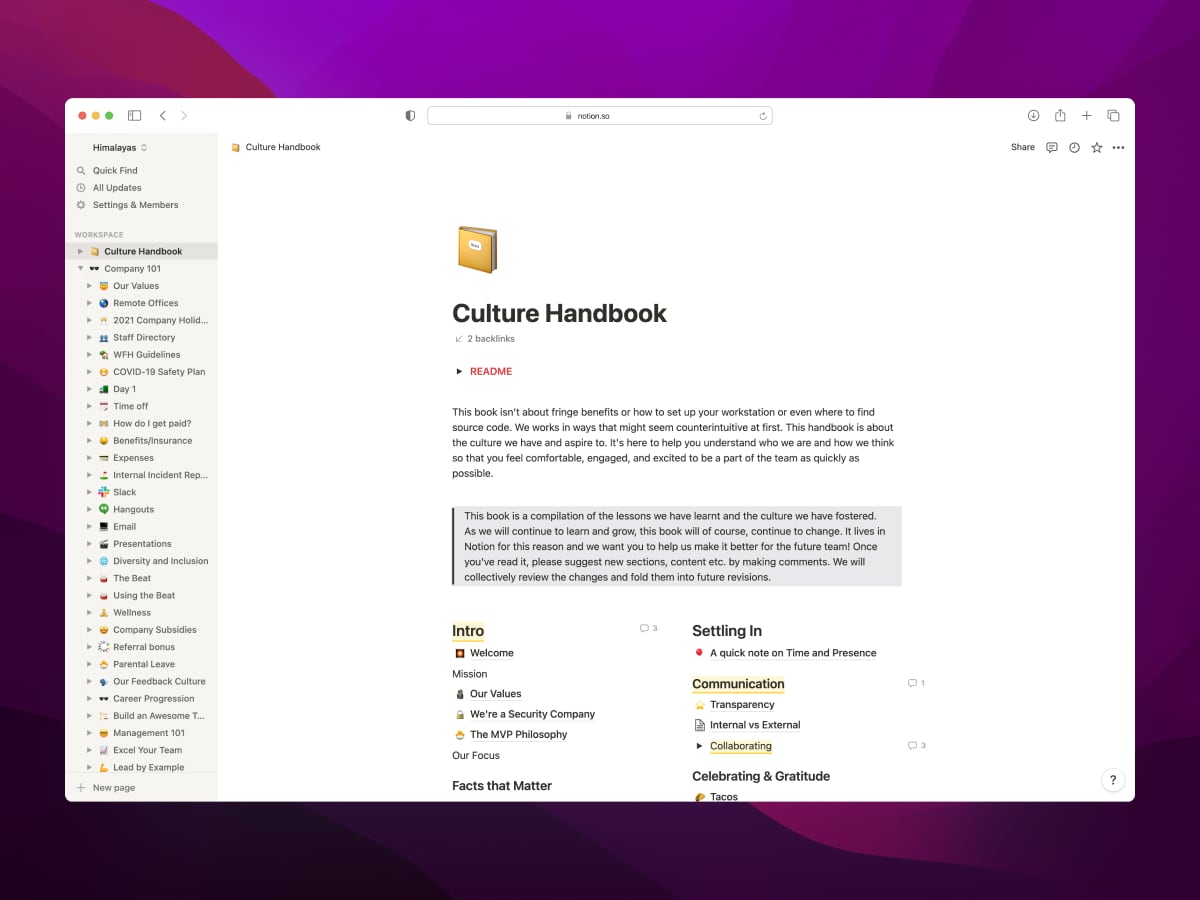The height and width of the screenshot is (900, 1200).
Task: Open Diversity and Inclusion in sidebar
Action: pyautogui.click(x=161, y=561)
